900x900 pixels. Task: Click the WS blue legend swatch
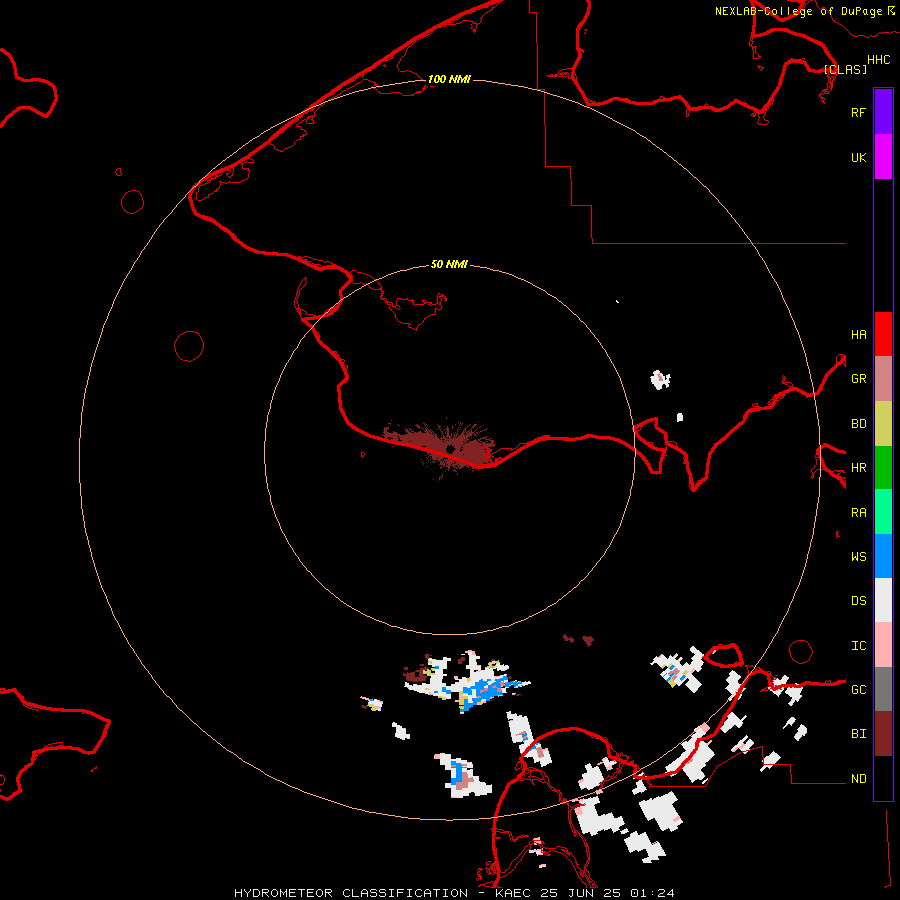click(x=883, y=556)
